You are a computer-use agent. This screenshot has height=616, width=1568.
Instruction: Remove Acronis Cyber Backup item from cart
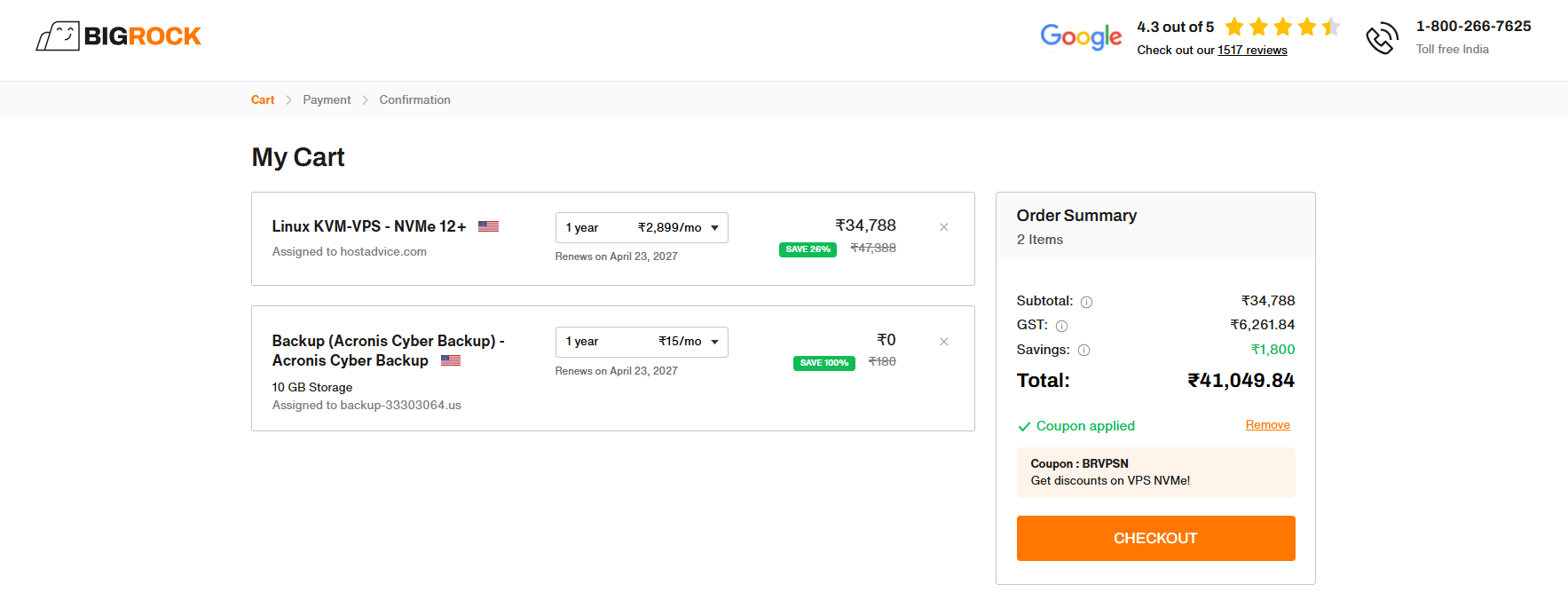(944, 342)
